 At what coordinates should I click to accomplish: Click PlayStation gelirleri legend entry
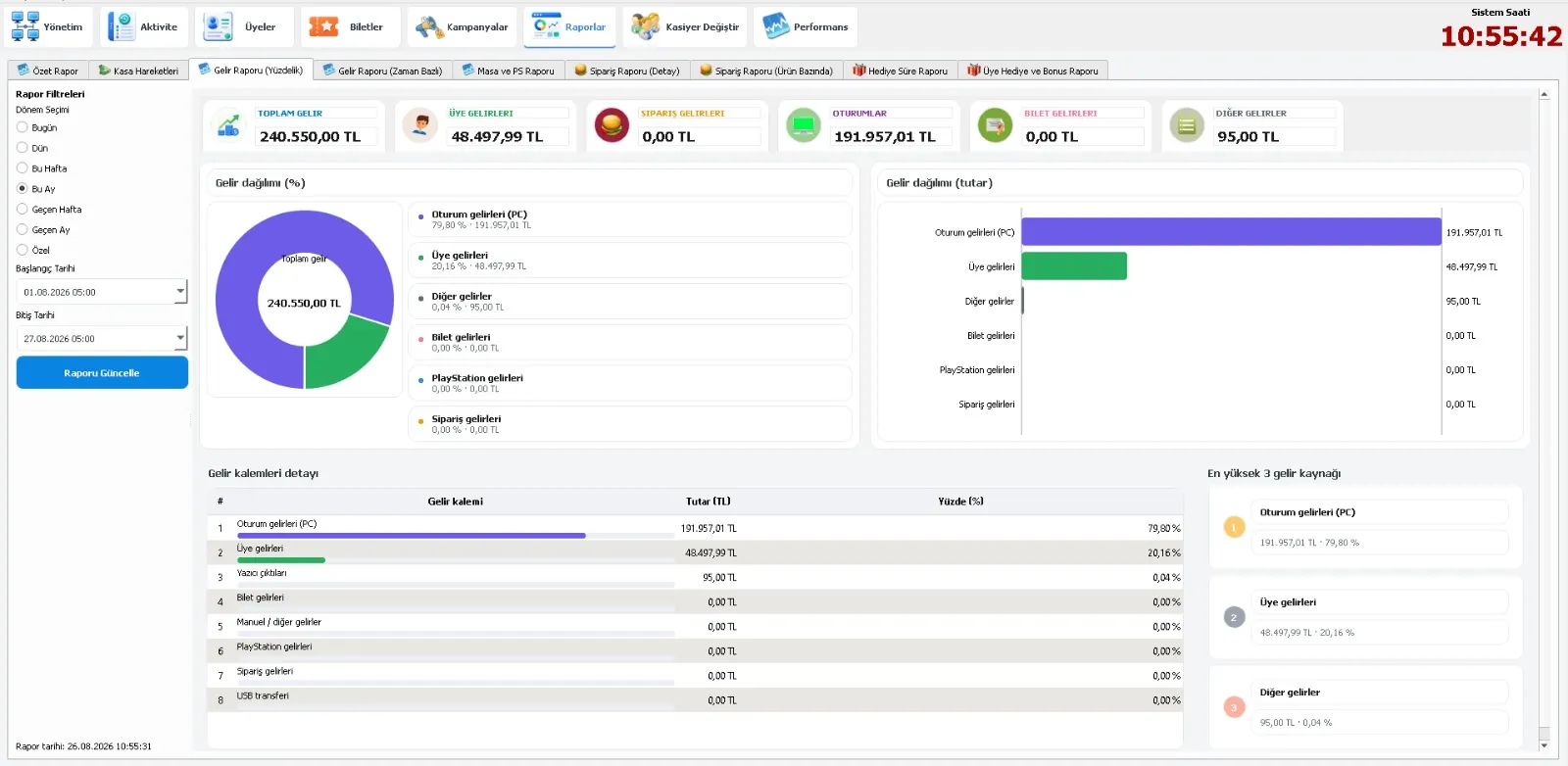630,383
